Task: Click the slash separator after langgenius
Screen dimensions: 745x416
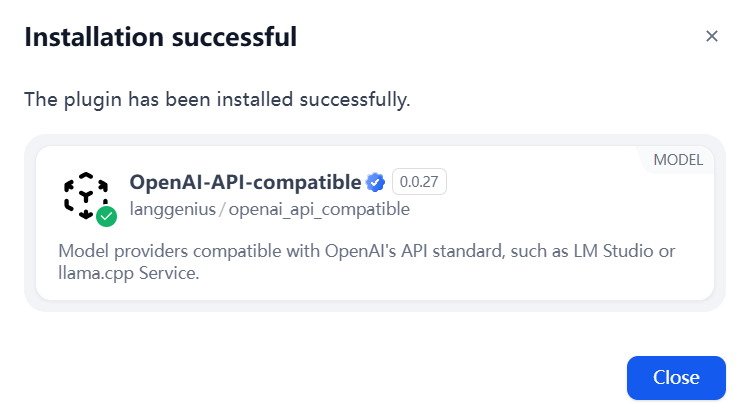Action: [222, 209]
